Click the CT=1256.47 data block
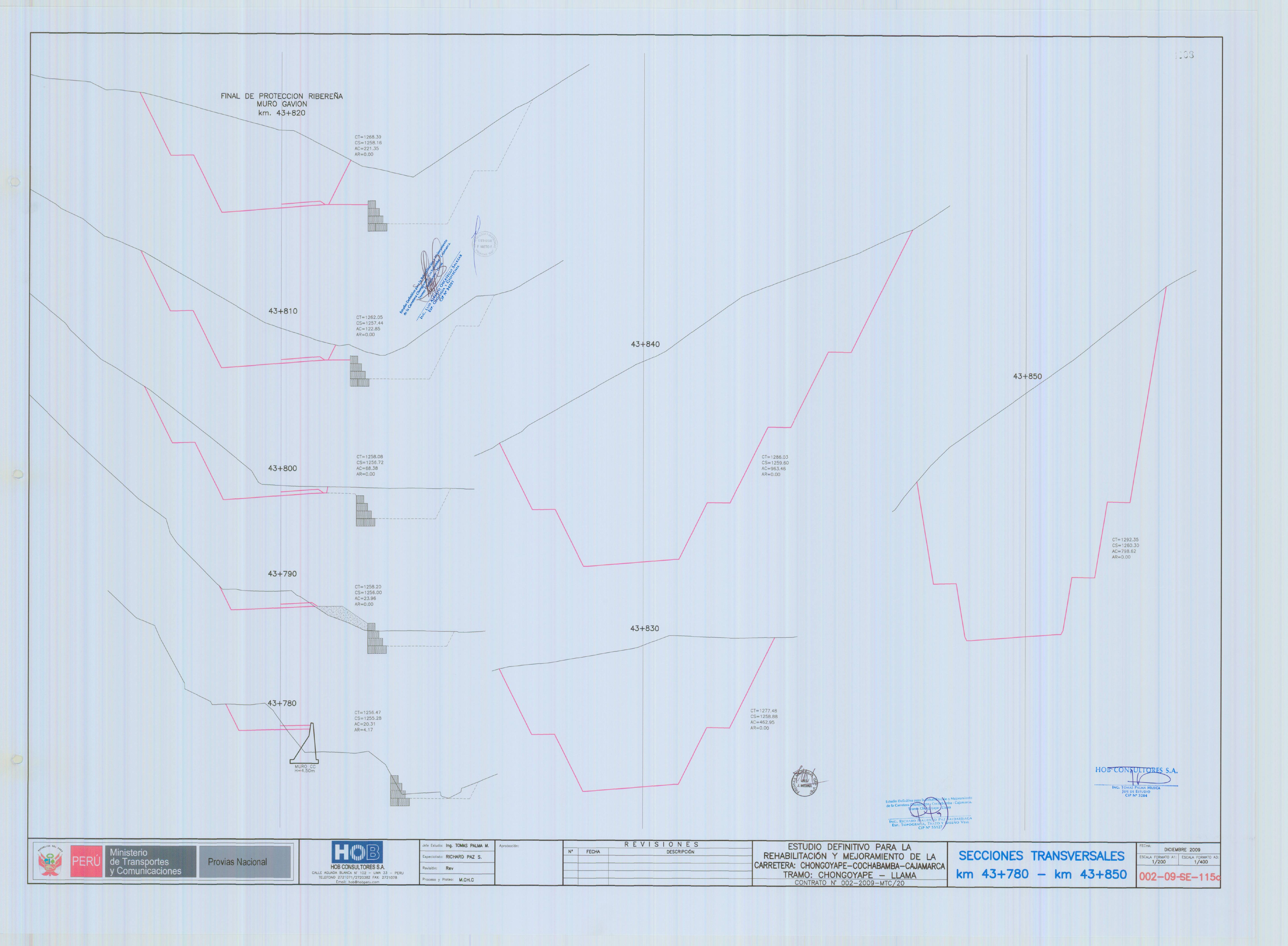The width and height of the screenshot is (1288, 946). click(368, 721)
